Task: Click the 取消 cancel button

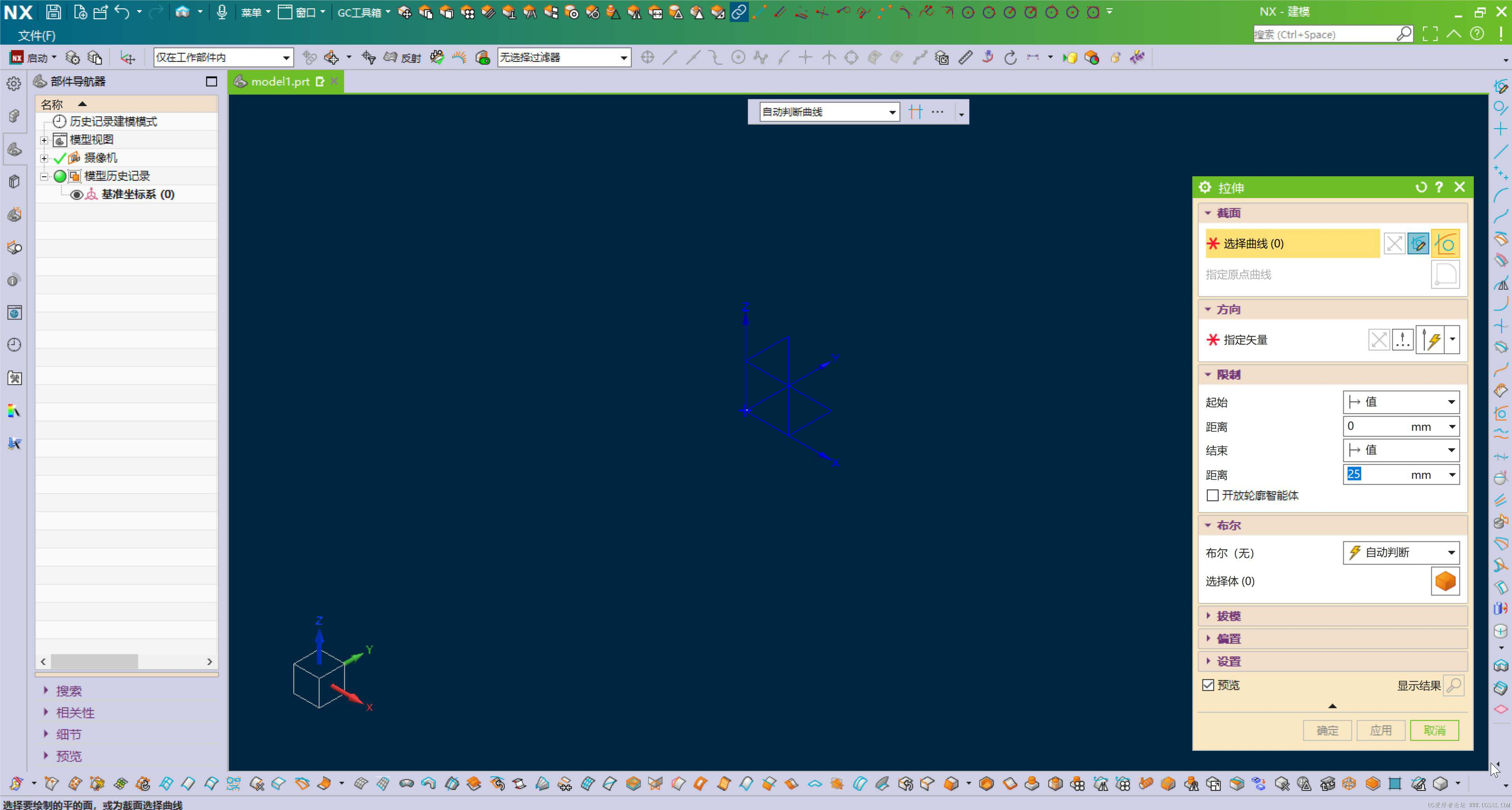Action: tap(1434, 730)
